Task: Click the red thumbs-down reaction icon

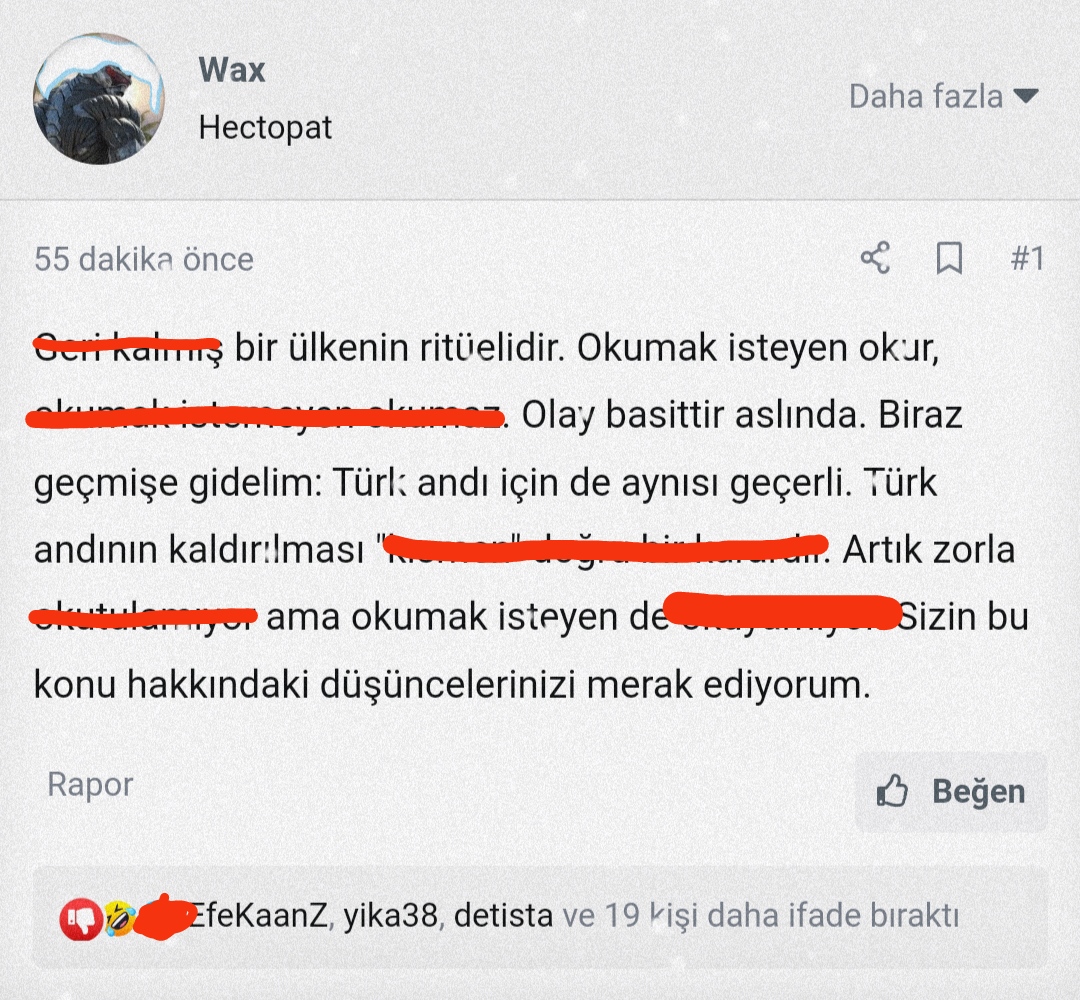Action: click(81, 919)
